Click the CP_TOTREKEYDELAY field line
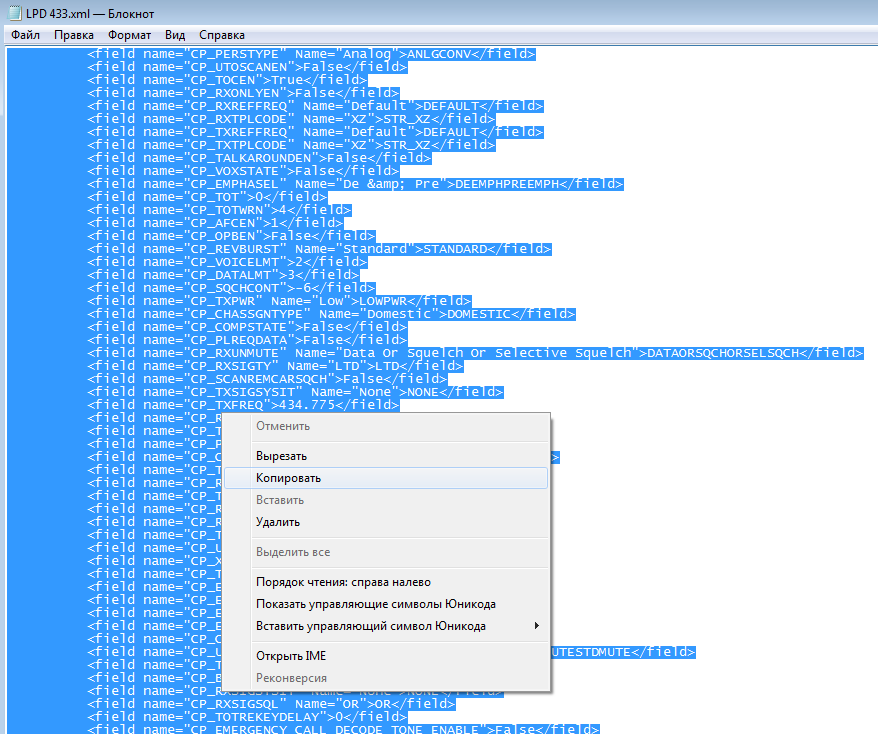The width and height of the screenshot is (878, 734). pos(247,717)
